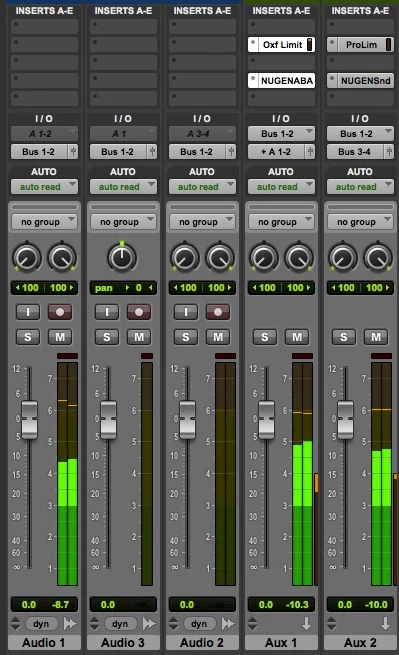Image resolution: width=399 pixels, height=655 pixels.
Task: Click Audio 1 left pan knob
Action: [x=27, y=258]
